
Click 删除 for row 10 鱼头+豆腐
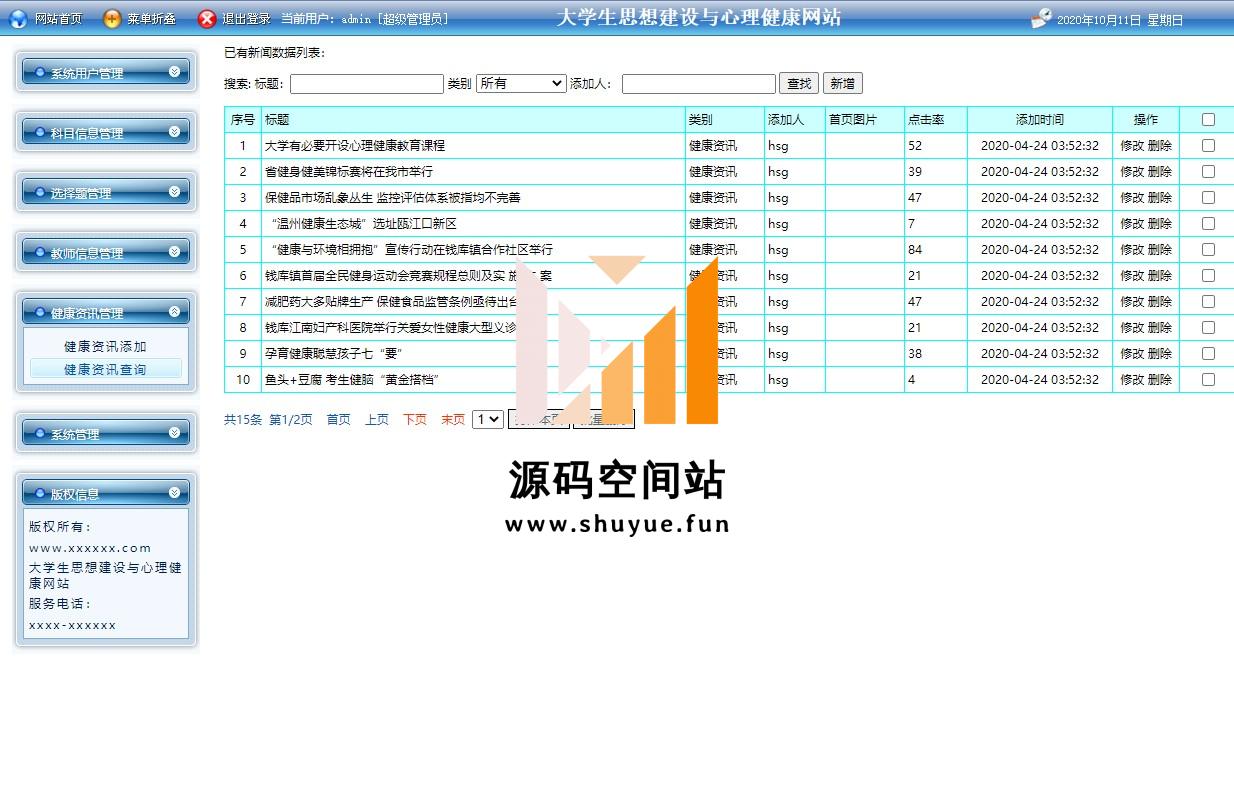(1160, 379)
